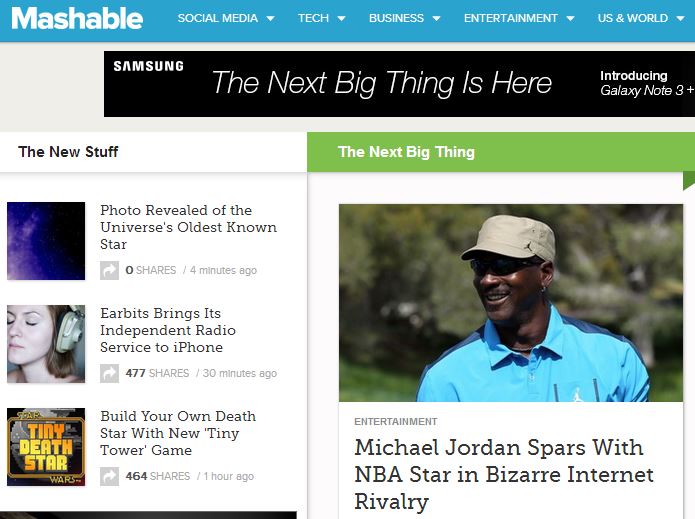Click the Samsung logo in banner ad
Image resolution: width=695 pixels, height=519 pixels.
148,66
